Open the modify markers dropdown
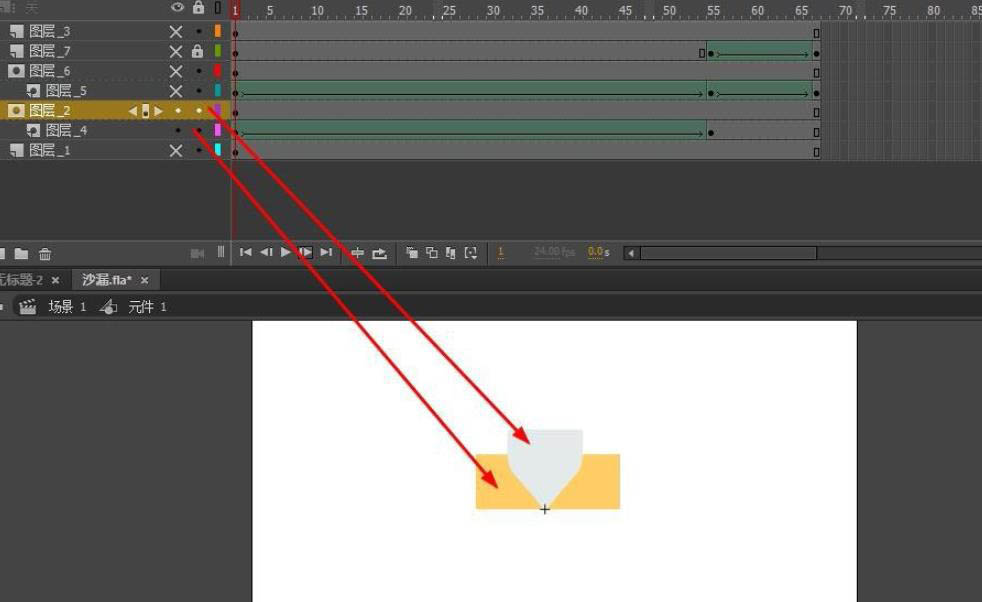The width and height of the screenshot is (982, 602). coord(471,252)
